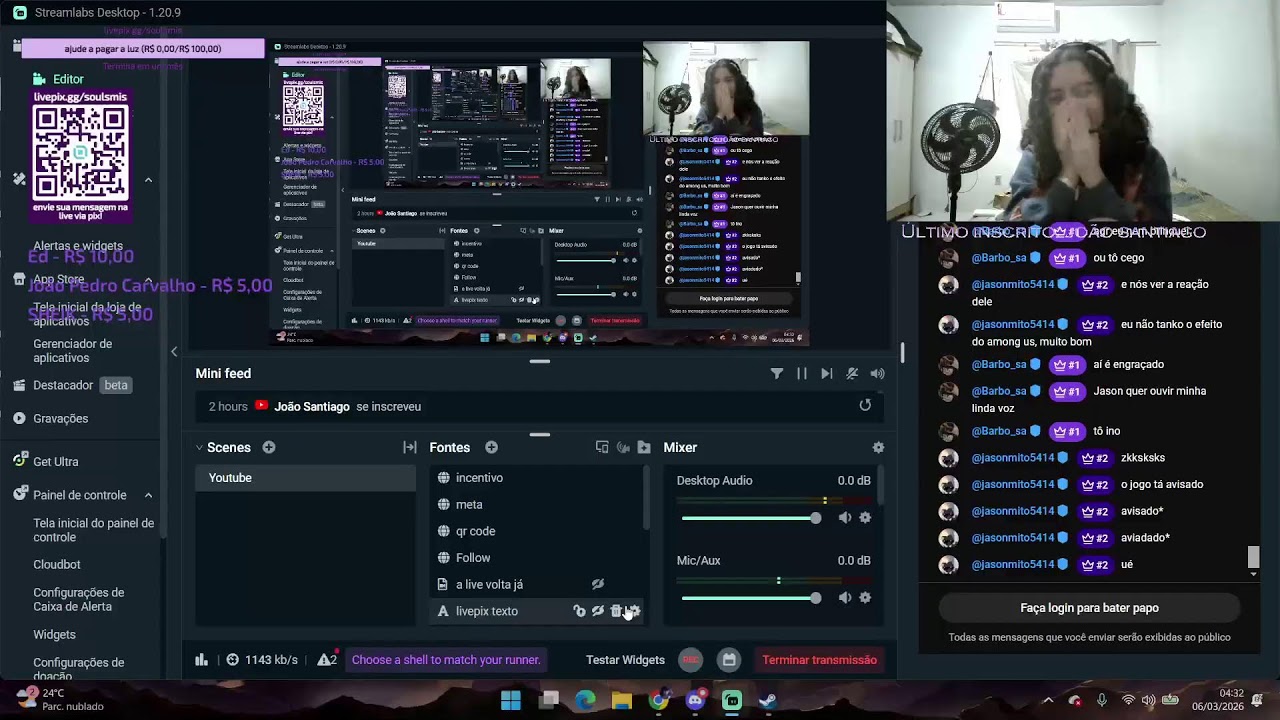Screen dimensions: 1280x720
Task: Lock the livepix texto source
Action: pyautogui.click(x=579, y=611)
